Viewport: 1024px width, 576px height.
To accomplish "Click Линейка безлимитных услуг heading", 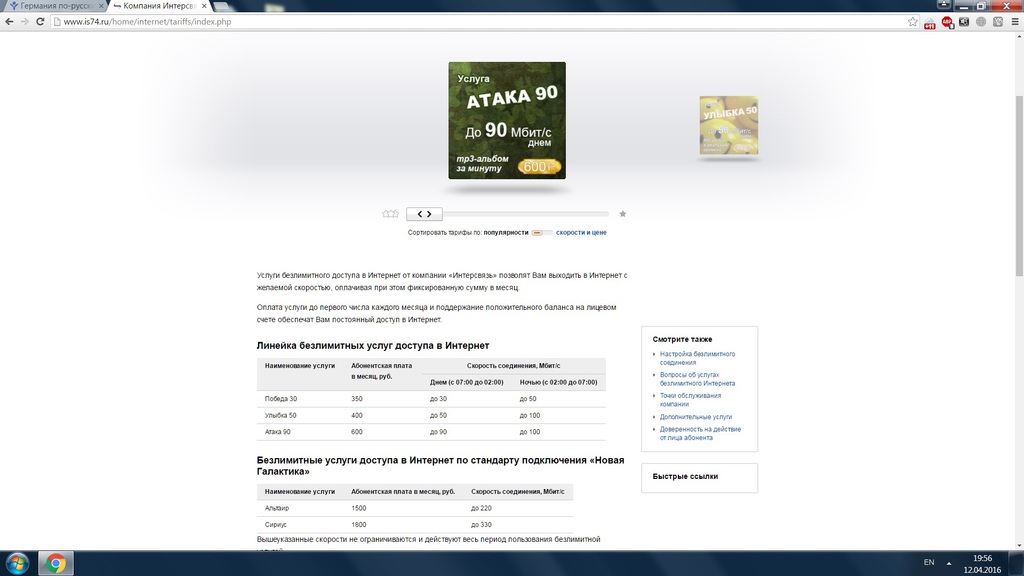I will coord(373,345).
